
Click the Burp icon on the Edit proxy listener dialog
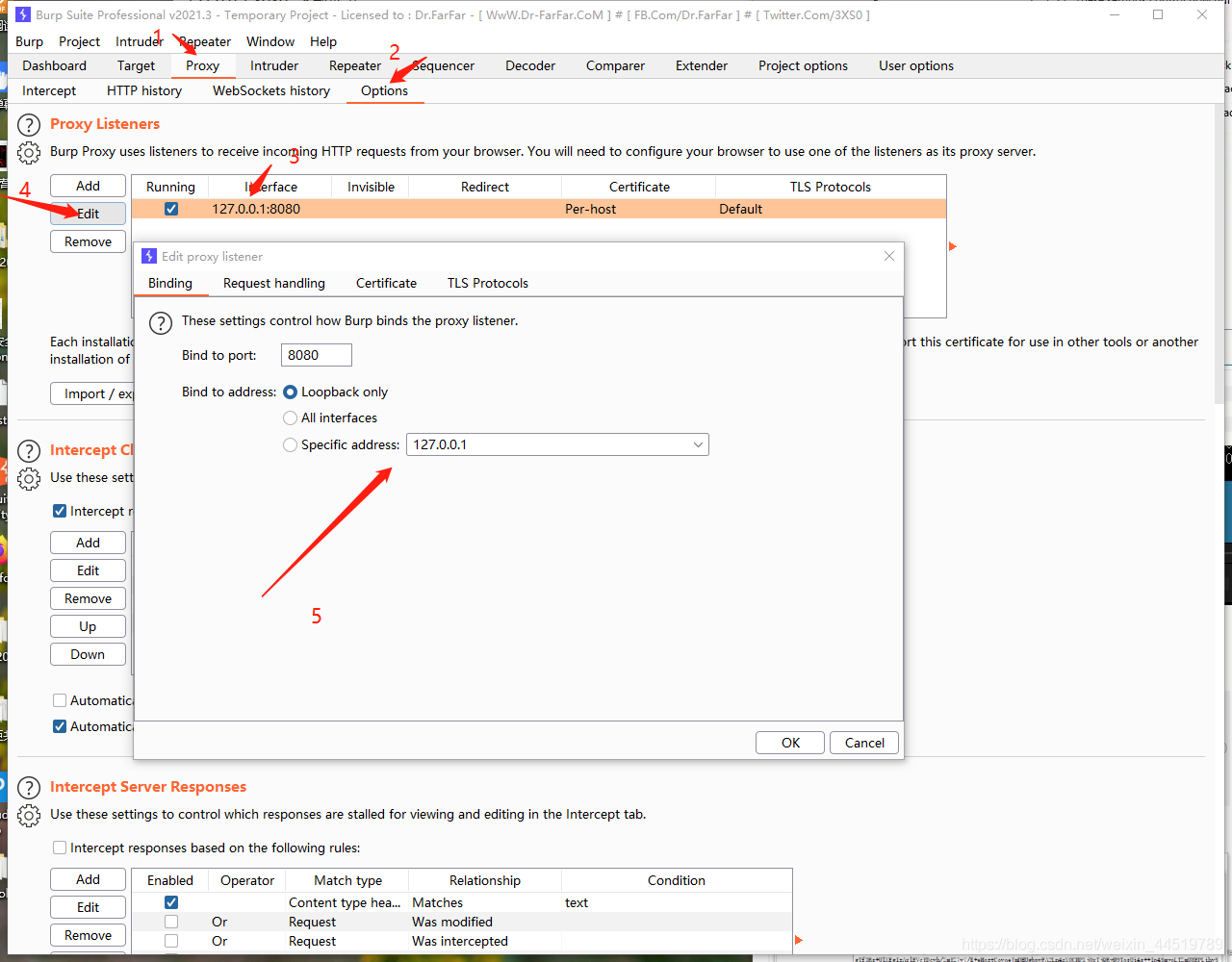click(x=148, y=256)
